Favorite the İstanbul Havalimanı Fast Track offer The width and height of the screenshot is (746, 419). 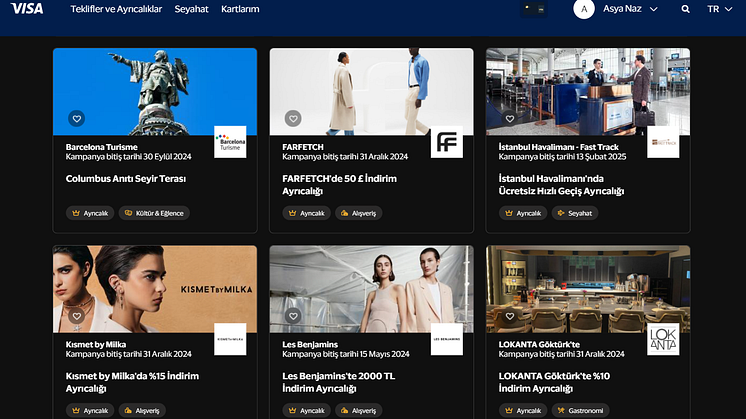pyautogui.click(x=510, y=118)
